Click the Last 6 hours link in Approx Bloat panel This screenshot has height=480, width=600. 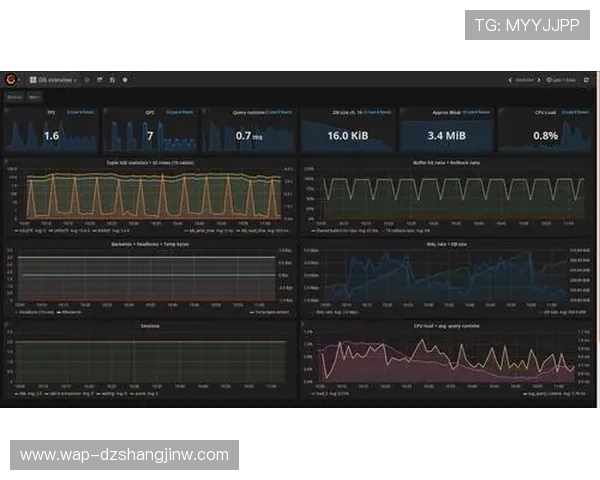tap(476, 112)
